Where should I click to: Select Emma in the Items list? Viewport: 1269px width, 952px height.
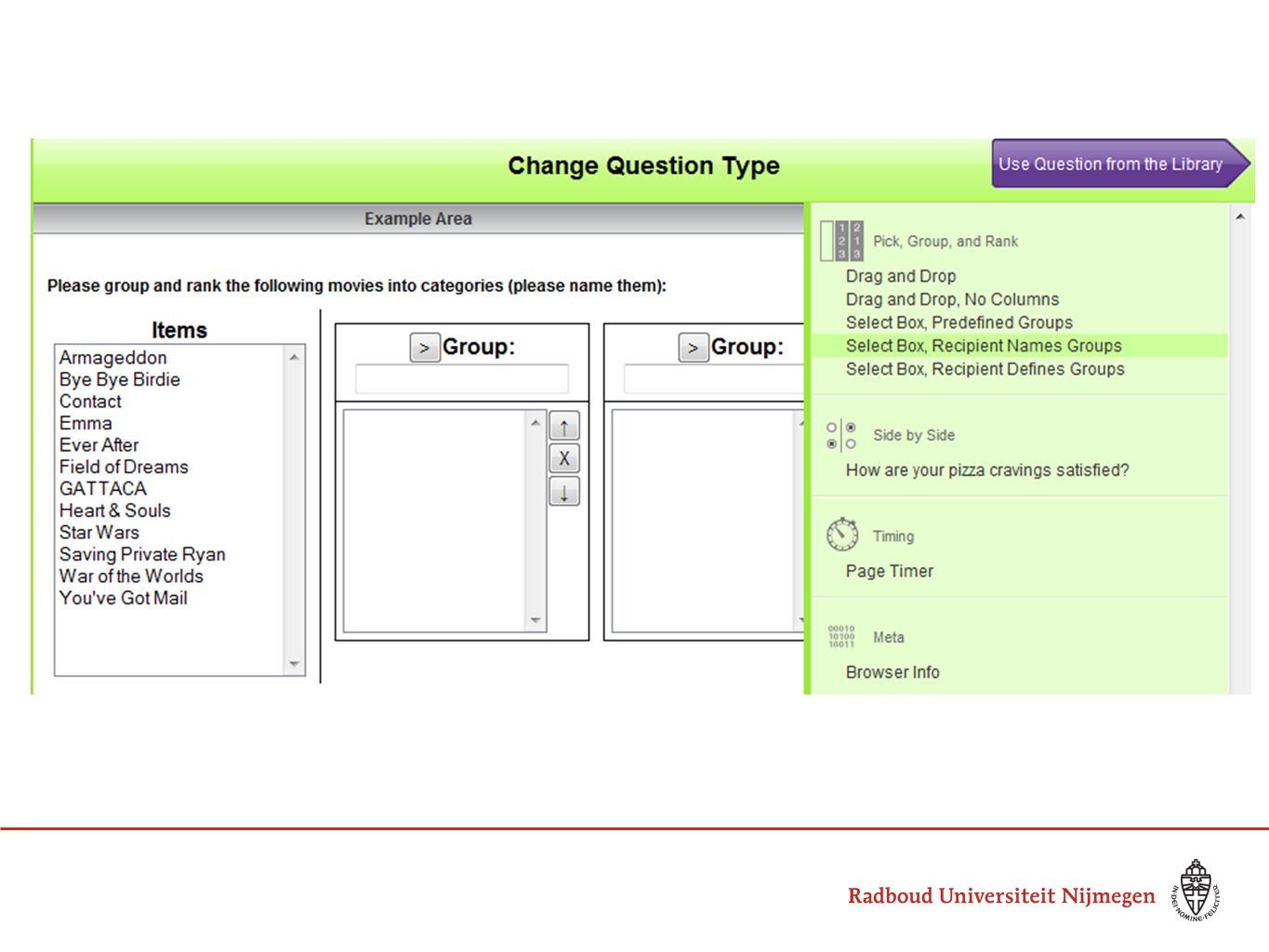coord(86,423)
